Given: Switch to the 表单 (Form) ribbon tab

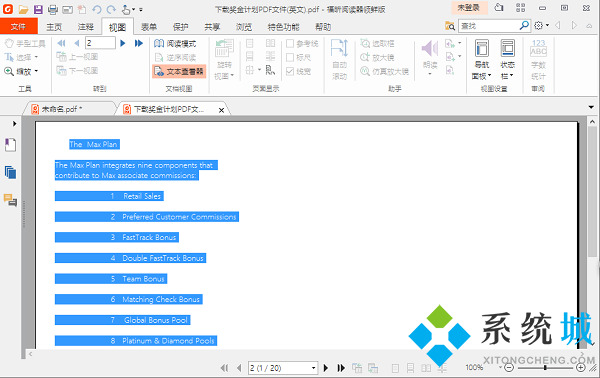Looking at the screenshot, I should click(x=149, y=27).
